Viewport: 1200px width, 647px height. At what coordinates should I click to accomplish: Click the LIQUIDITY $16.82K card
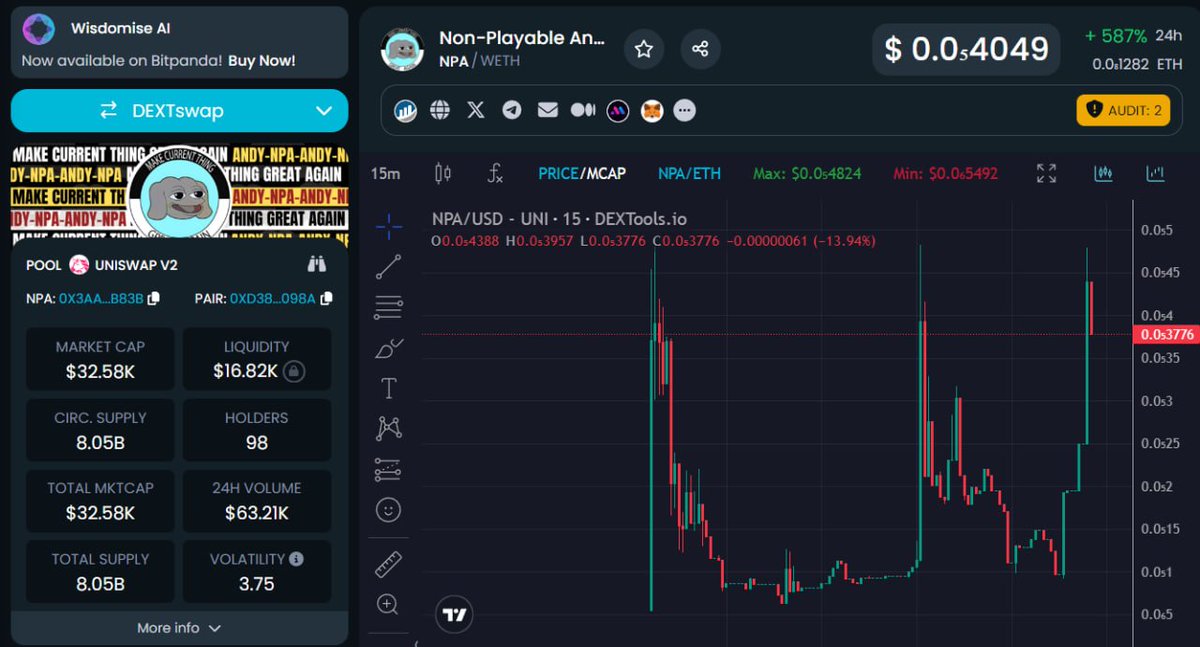click(257, 359)
